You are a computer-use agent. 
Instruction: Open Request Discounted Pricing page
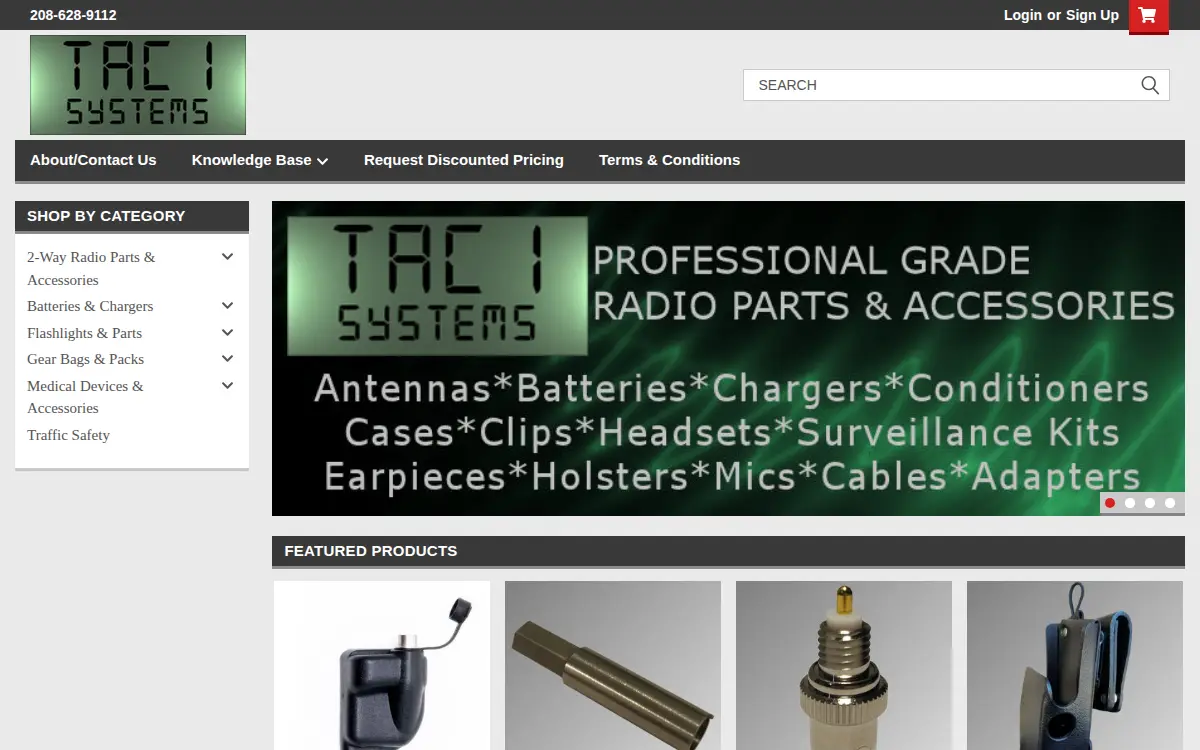464,160
